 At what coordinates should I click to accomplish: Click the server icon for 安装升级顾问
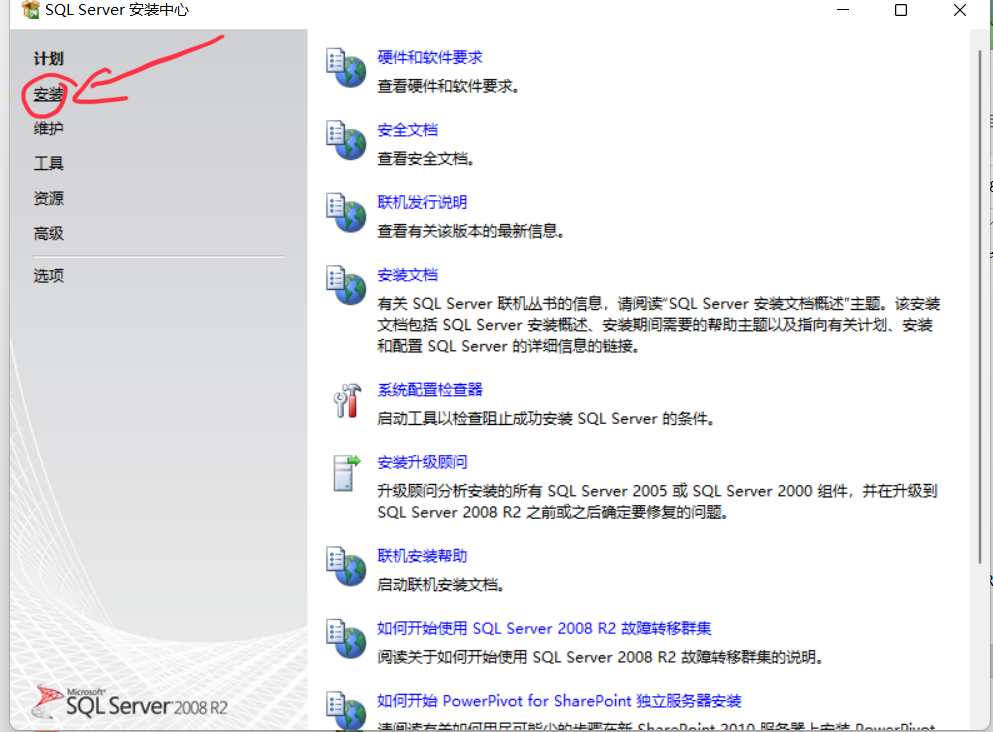click(346, 473)
